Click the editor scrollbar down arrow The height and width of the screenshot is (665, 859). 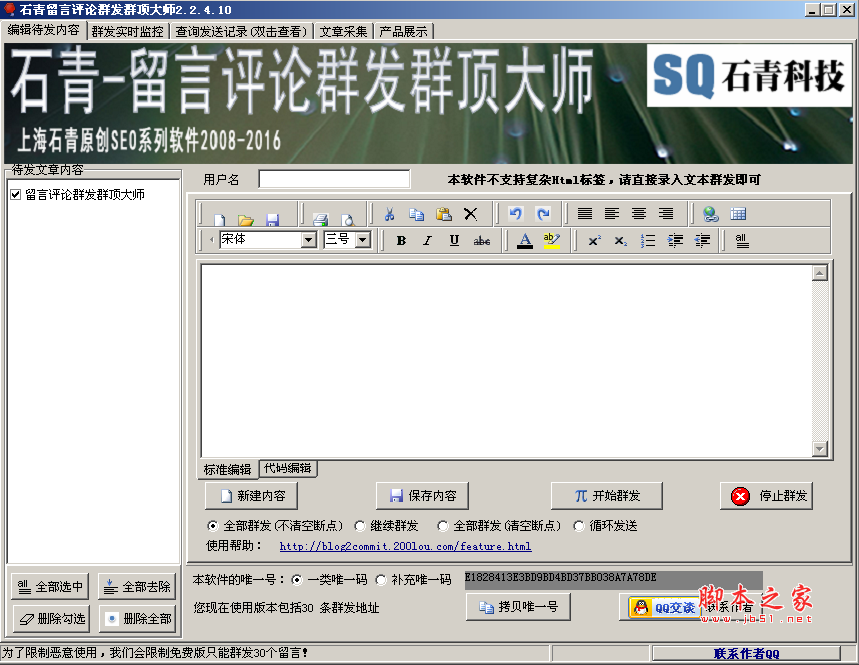[820, 449]
